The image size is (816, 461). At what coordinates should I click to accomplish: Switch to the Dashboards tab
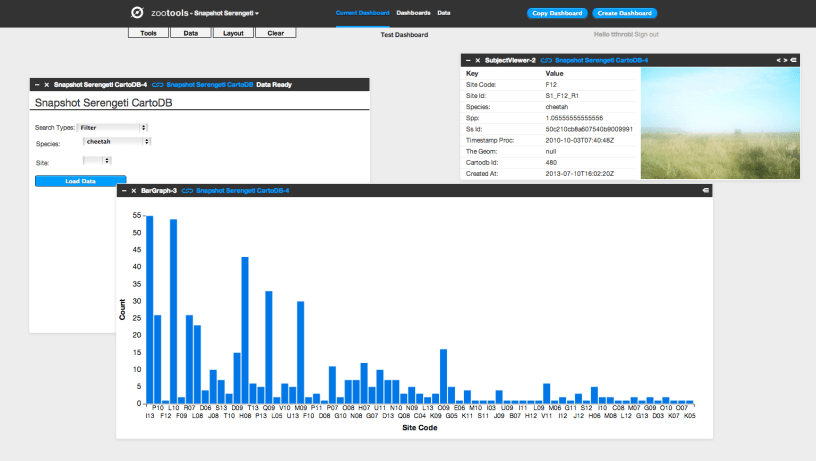coord(413,13)
